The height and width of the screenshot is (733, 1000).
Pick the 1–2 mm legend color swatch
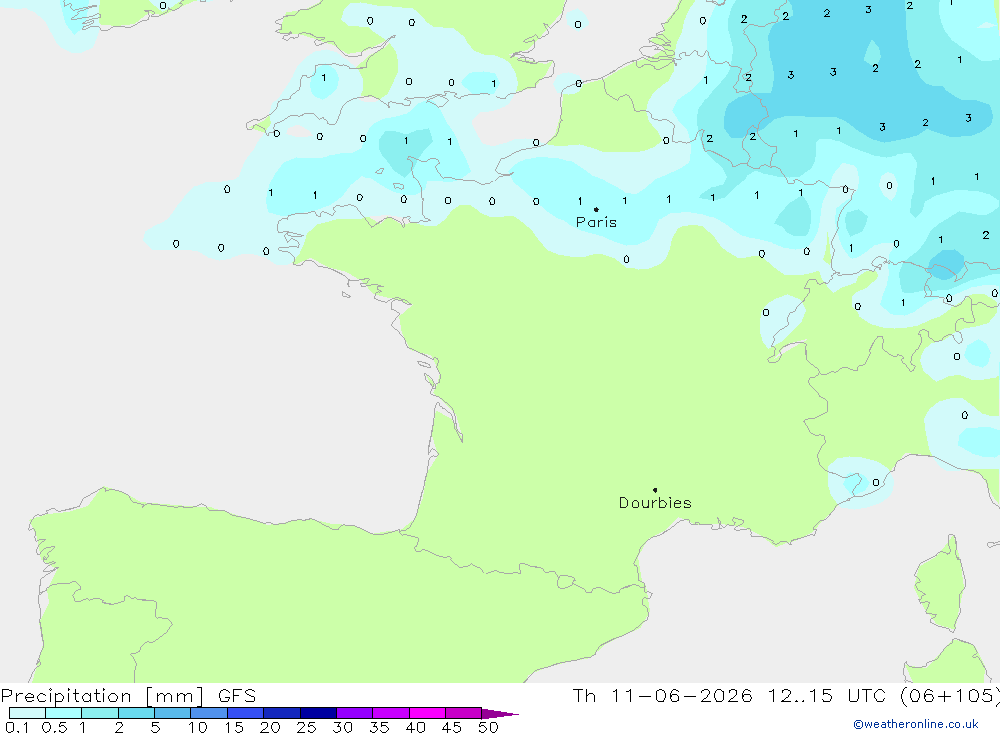click(100, 713)
